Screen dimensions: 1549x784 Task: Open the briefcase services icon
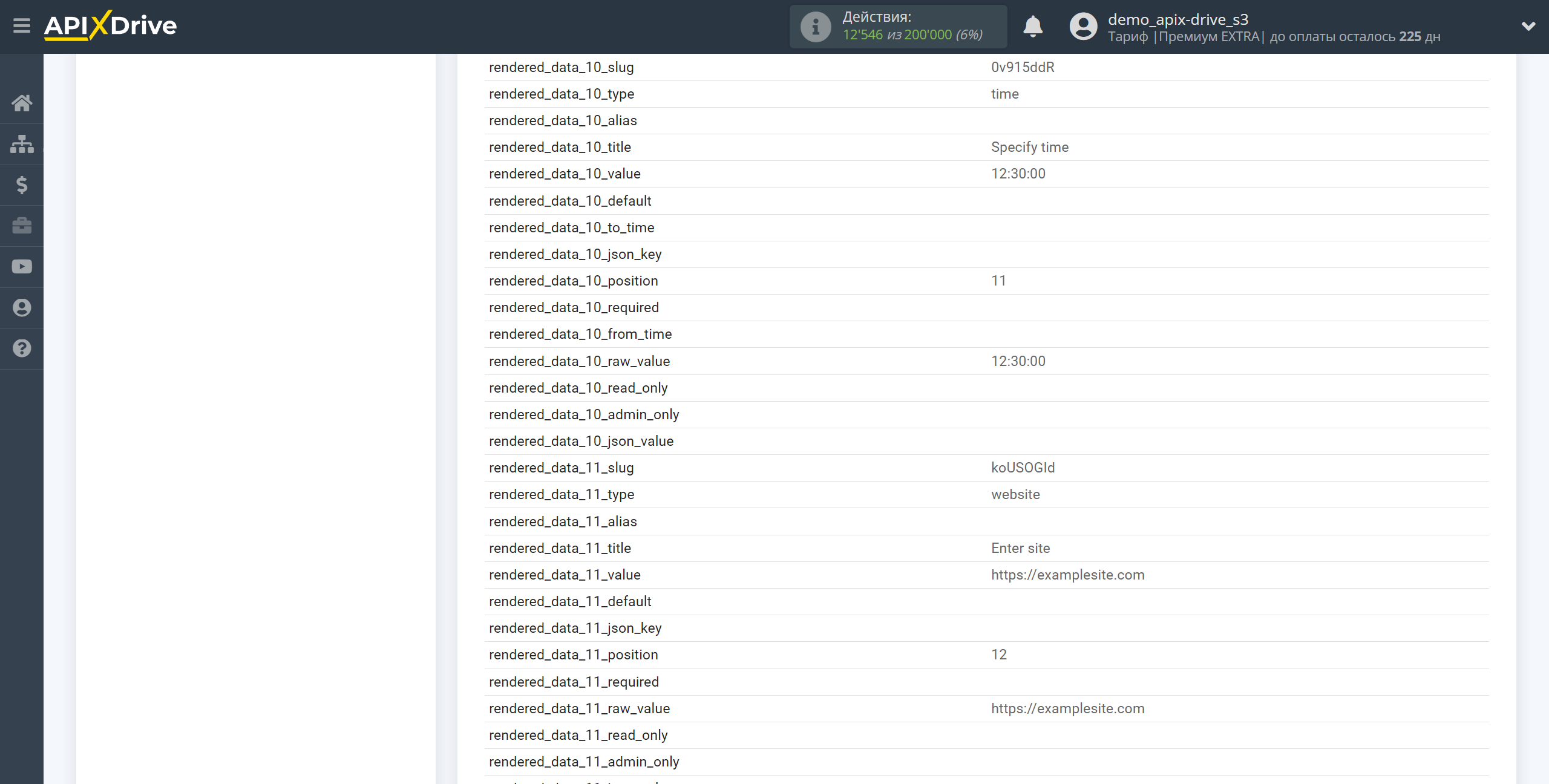click(x=22, y=226)
